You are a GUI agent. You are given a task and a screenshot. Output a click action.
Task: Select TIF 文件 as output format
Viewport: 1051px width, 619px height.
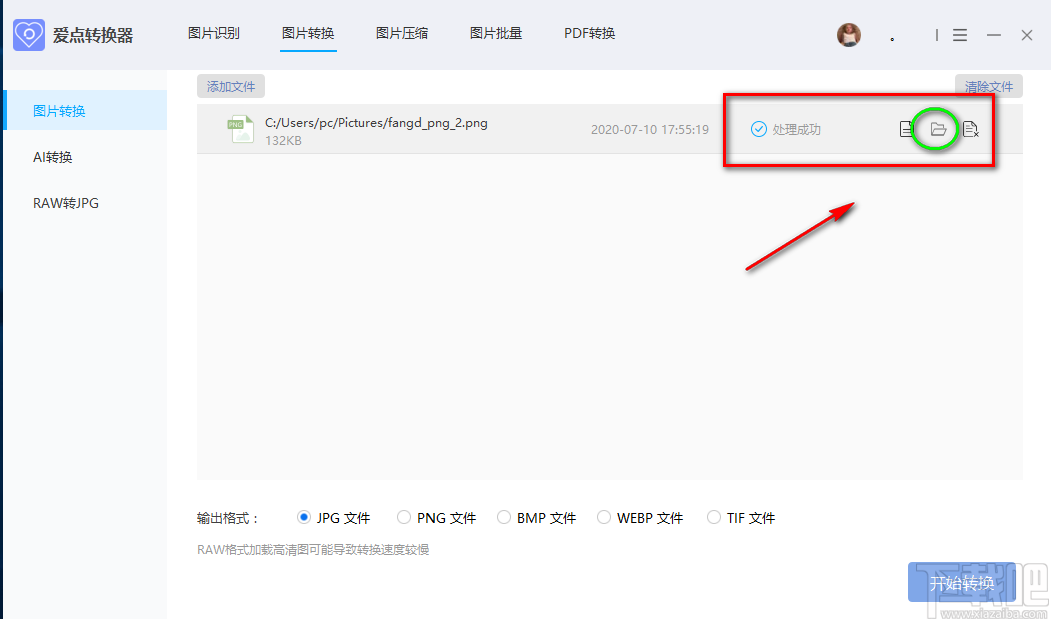[713, 517]
